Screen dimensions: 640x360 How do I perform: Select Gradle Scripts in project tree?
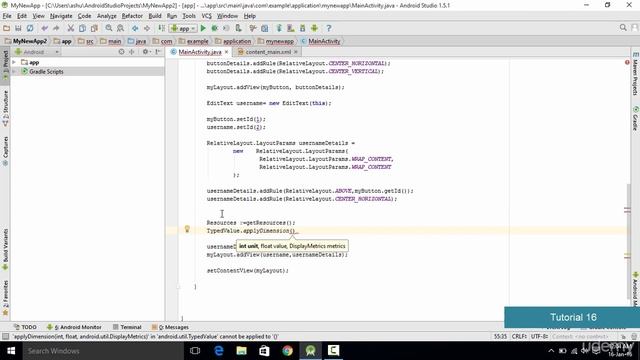click(46, 71)
